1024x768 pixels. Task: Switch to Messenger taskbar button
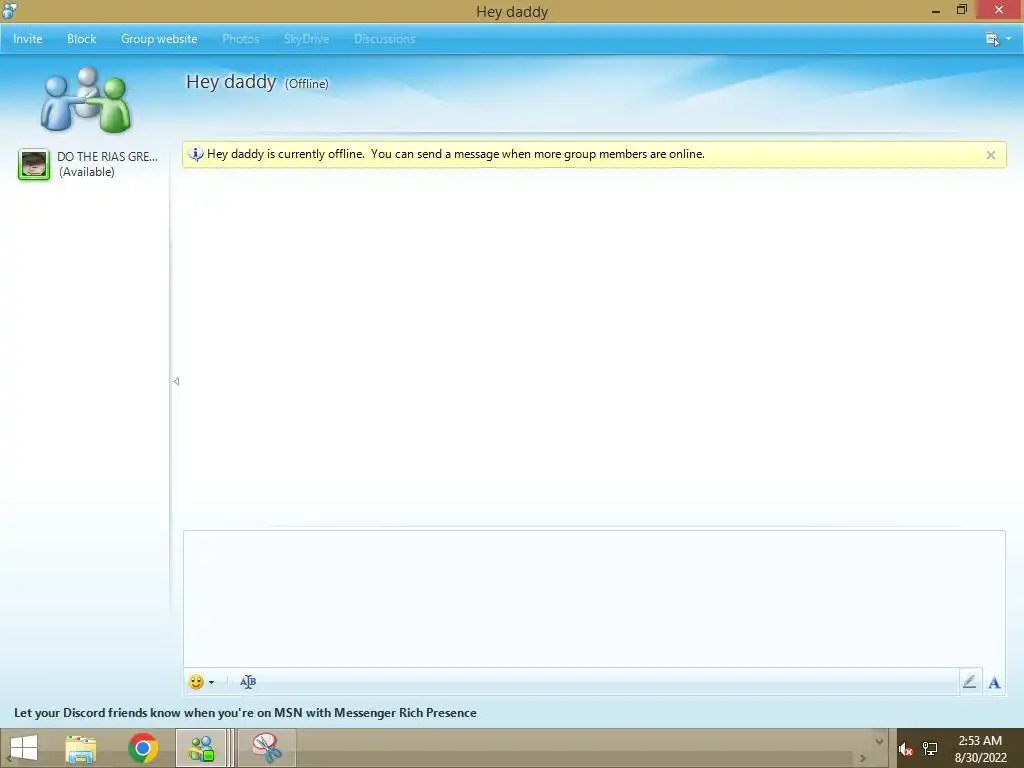click(x=201, y=748)
